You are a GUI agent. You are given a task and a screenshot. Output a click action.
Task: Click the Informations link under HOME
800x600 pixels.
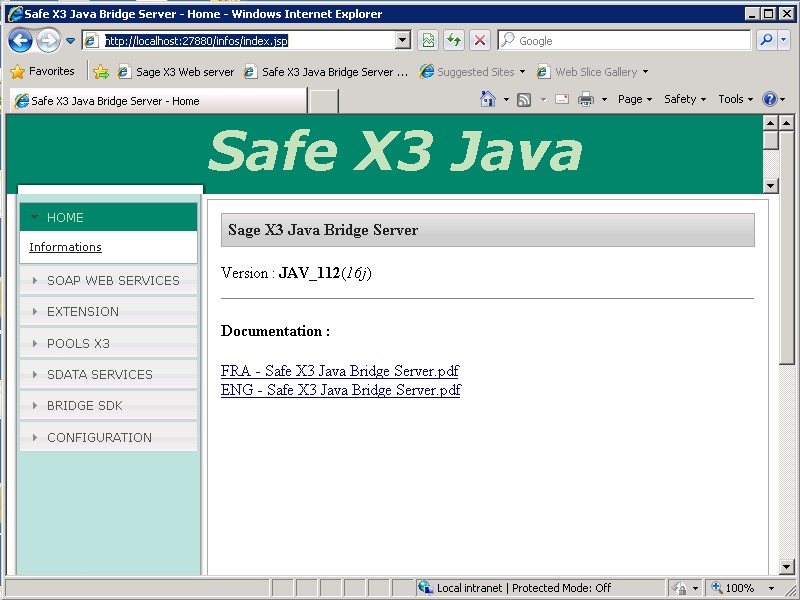[65, 247]
